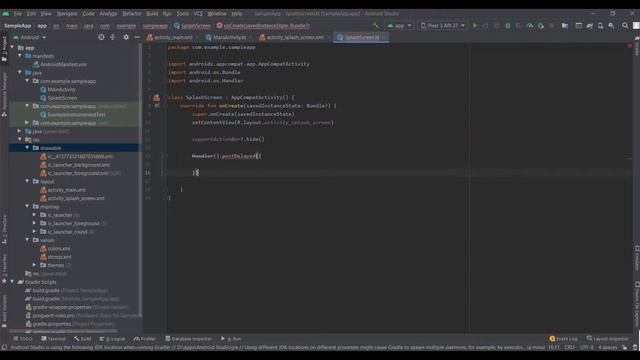Open the Event Log

point(563,339)
